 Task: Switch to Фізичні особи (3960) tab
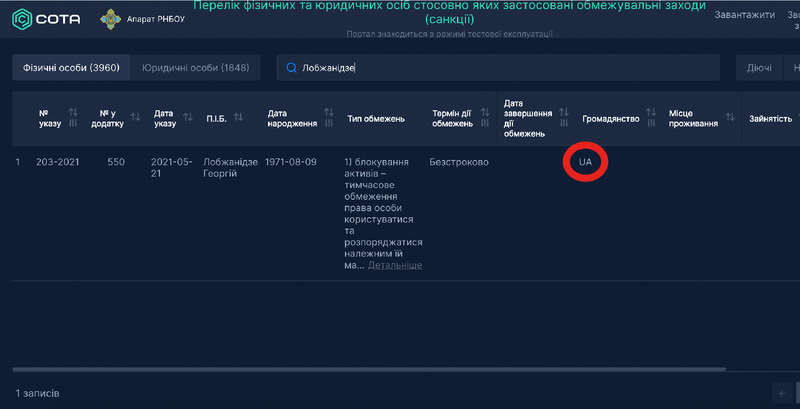[65, 68]
